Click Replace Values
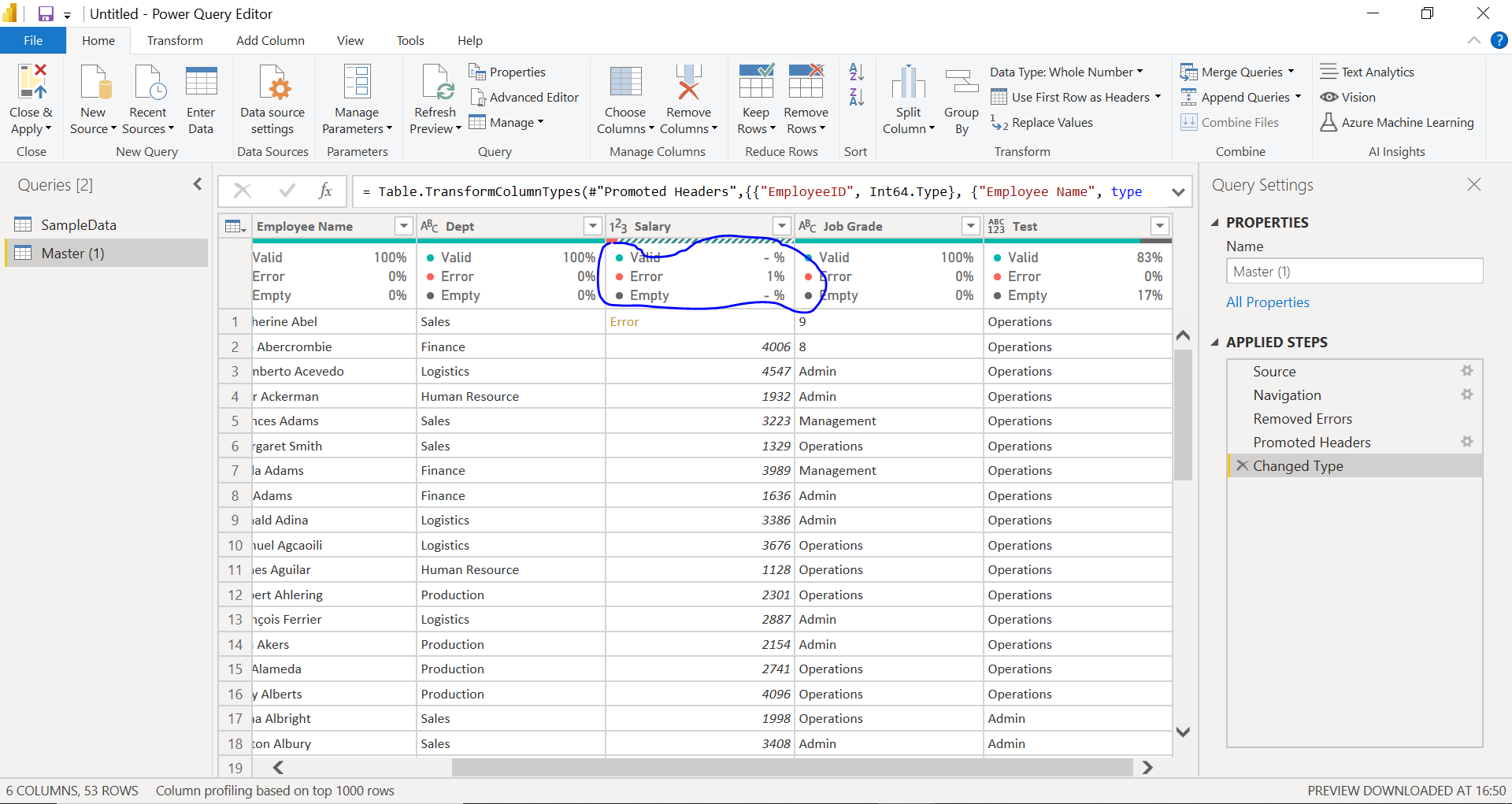Screen dimensions: 1512x804 point(1041,122)
